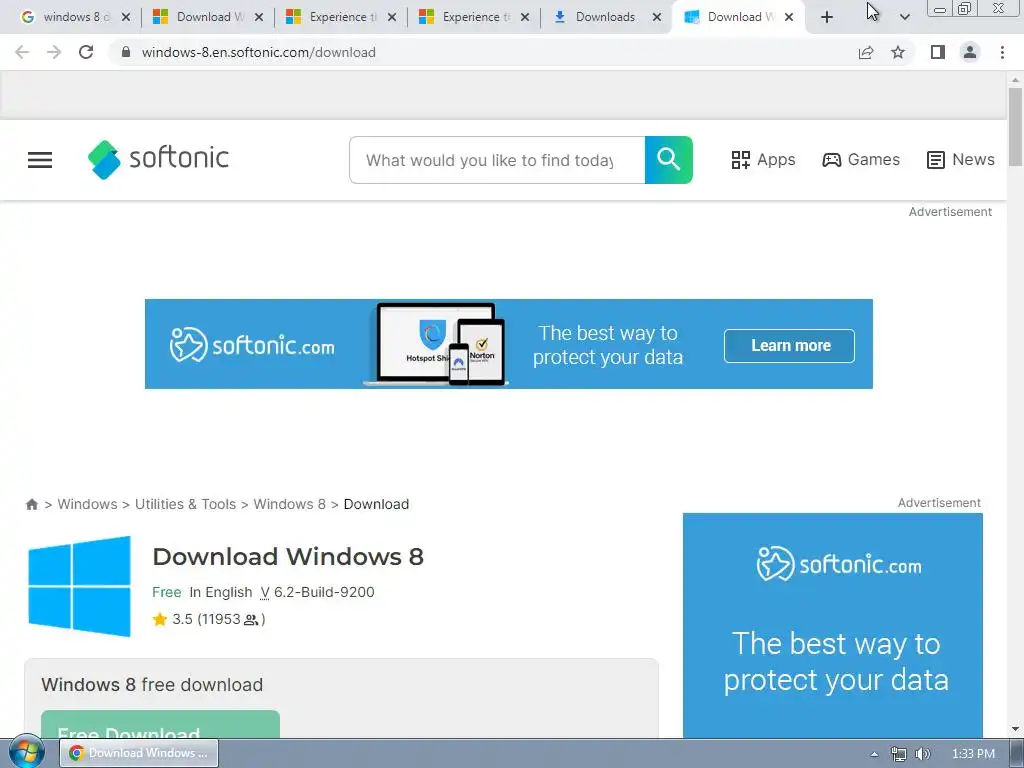Open a new browser tab
The height and width of the screenshot is (768, 1024).
tap(827, 17)
